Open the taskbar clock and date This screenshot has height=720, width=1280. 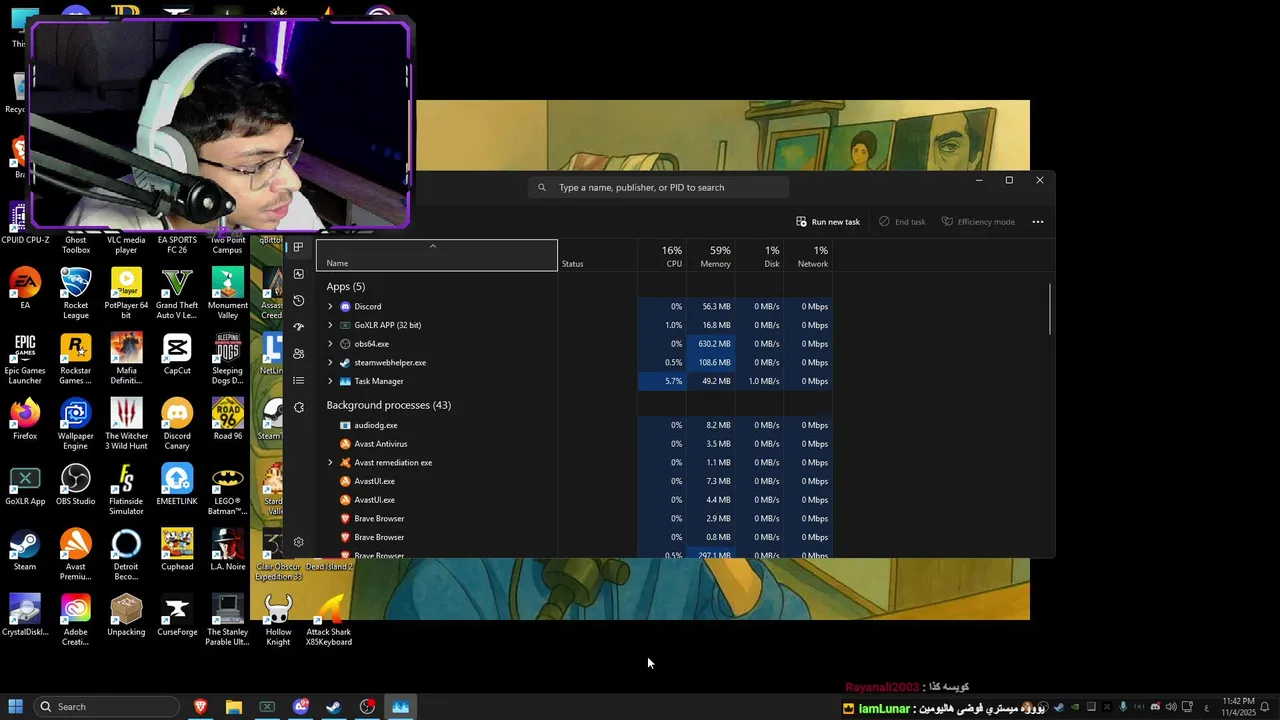point(1238,707)
